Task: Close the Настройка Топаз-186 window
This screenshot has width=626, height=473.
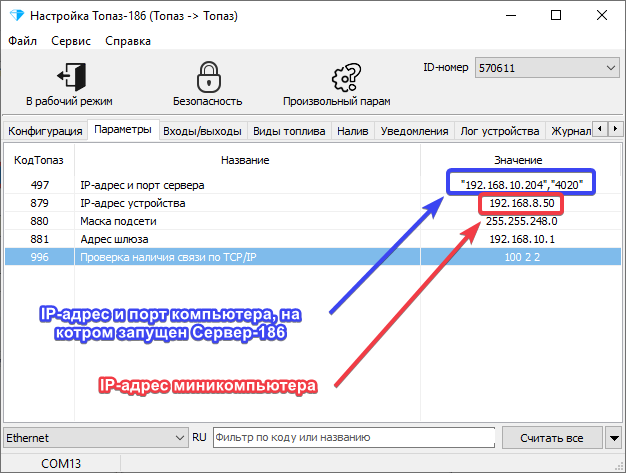Action: click(x=602, y=16)
